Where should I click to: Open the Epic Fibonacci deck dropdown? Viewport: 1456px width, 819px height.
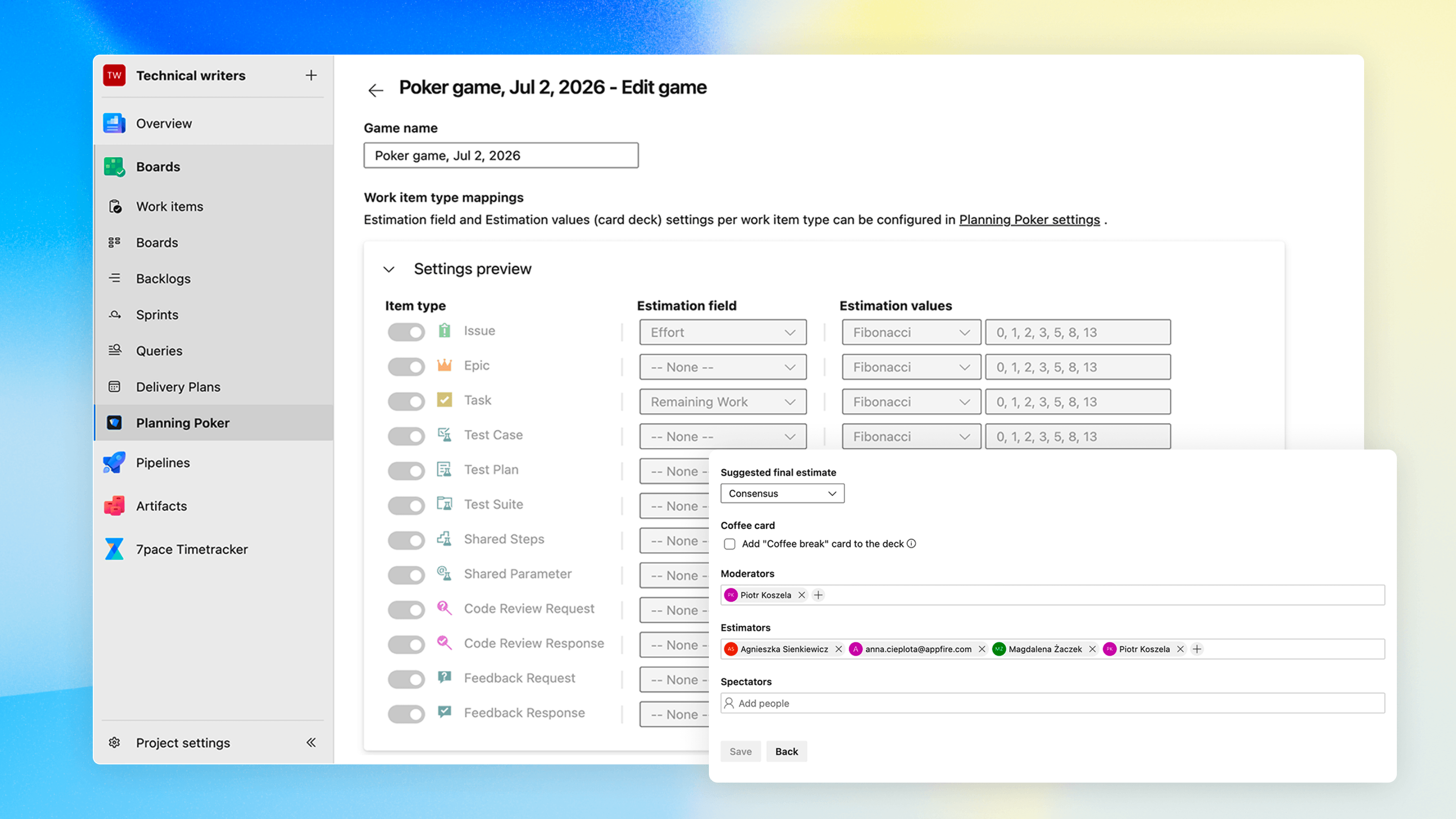click(x=911, y=367)
